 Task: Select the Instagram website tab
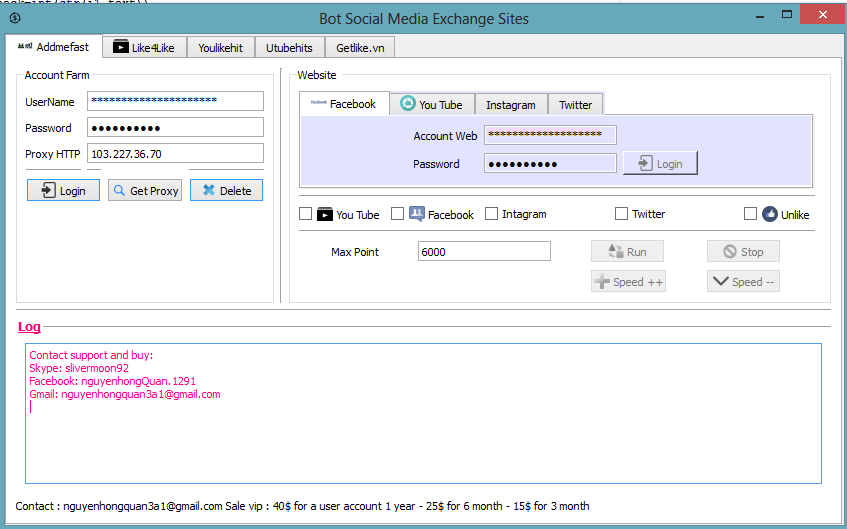tap(511, 104)
